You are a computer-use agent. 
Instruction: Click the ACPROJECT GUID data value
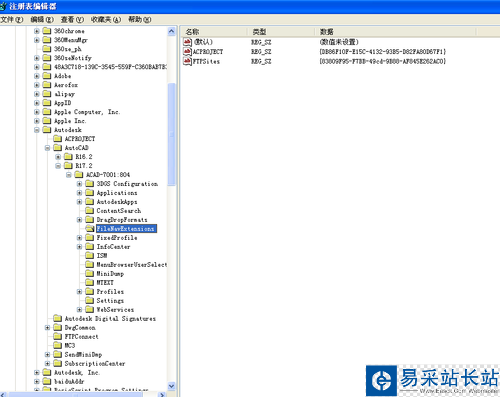pyautogui.click(x=383, y=52)
